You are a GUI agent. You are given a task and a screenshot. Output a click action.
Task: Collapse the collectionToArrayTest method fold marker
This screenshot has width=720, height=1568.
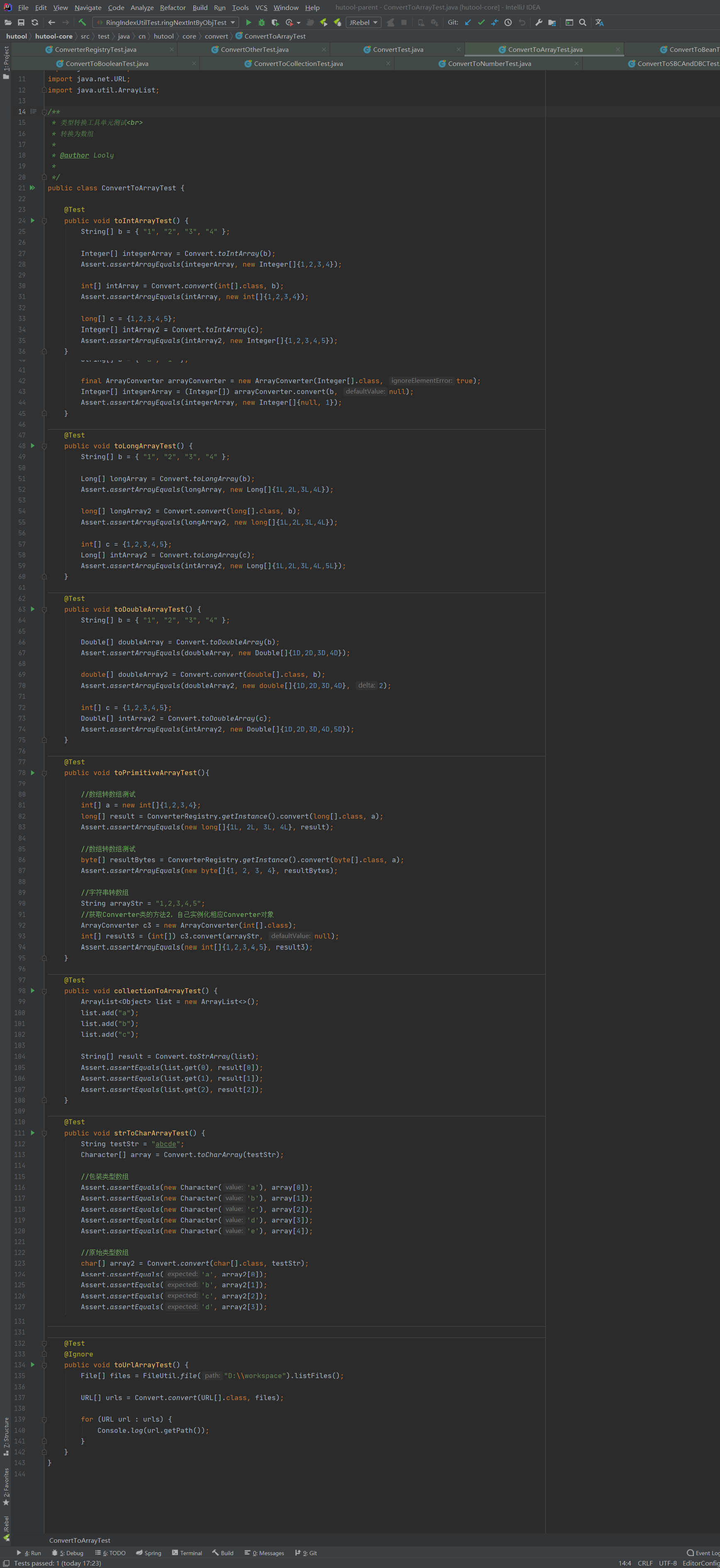(44, 991)
